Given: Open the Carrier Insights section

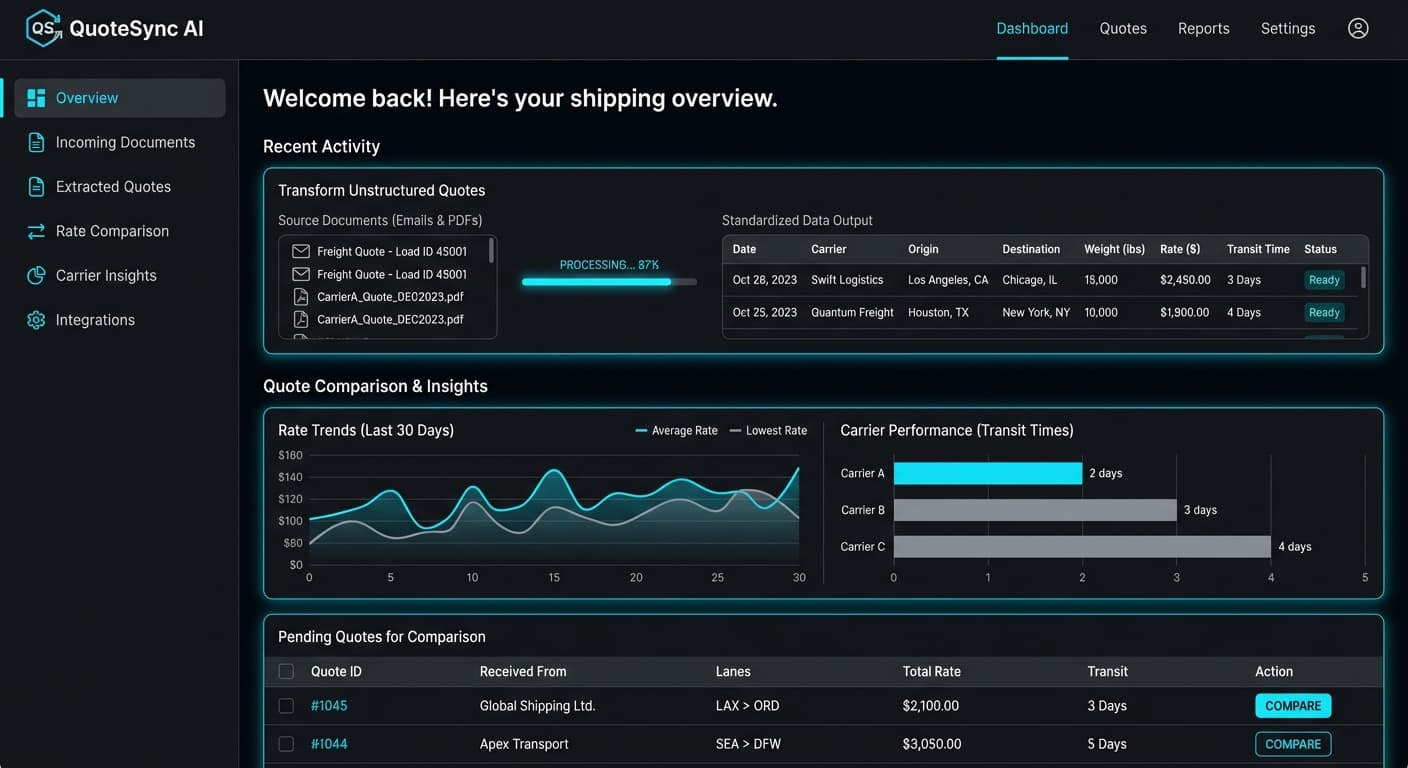Looking at the screenshot, I should pyautogui.click(x=37, y=275).
